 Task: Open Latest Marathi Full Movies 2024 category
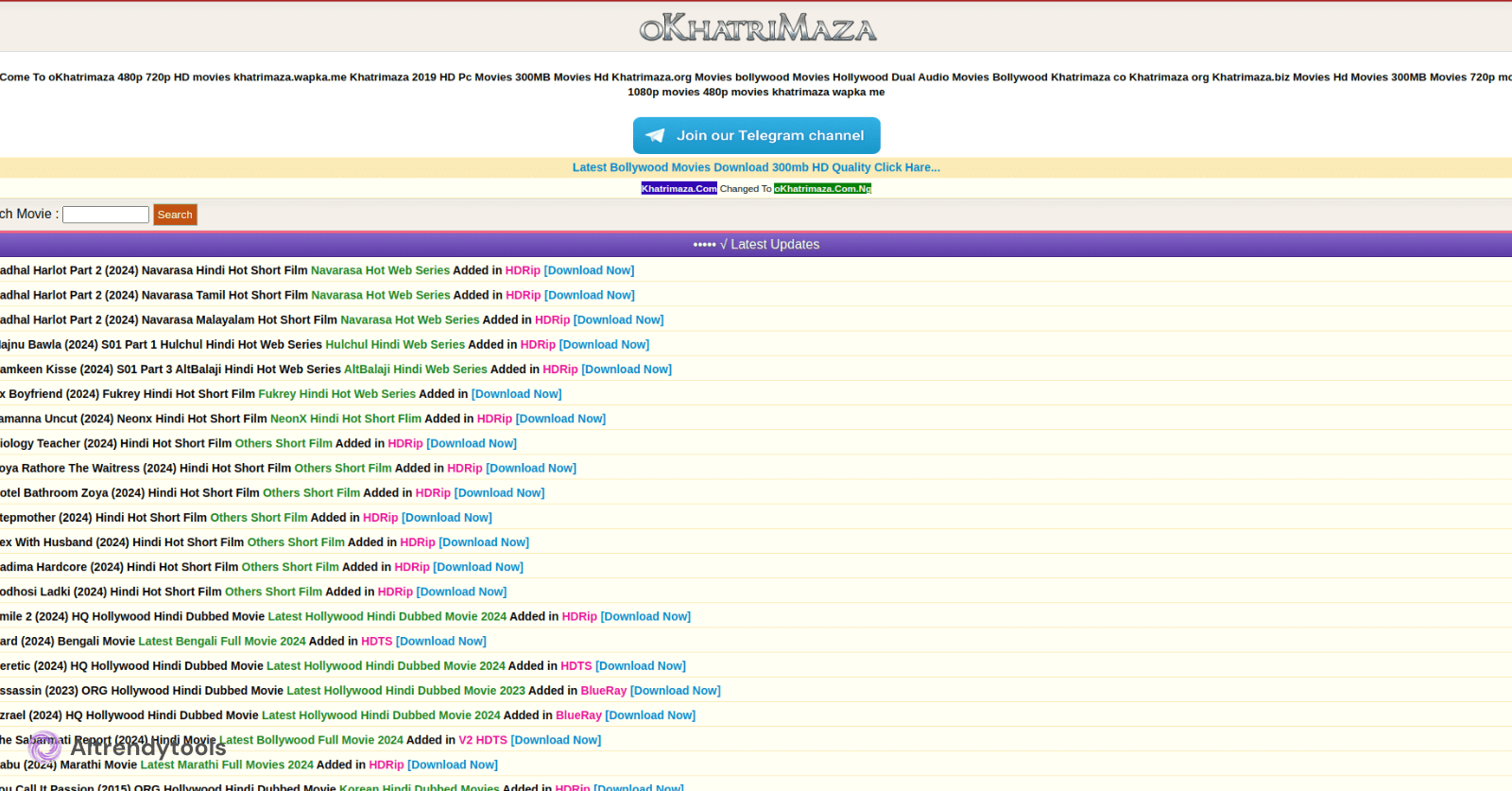pos(227,765)
